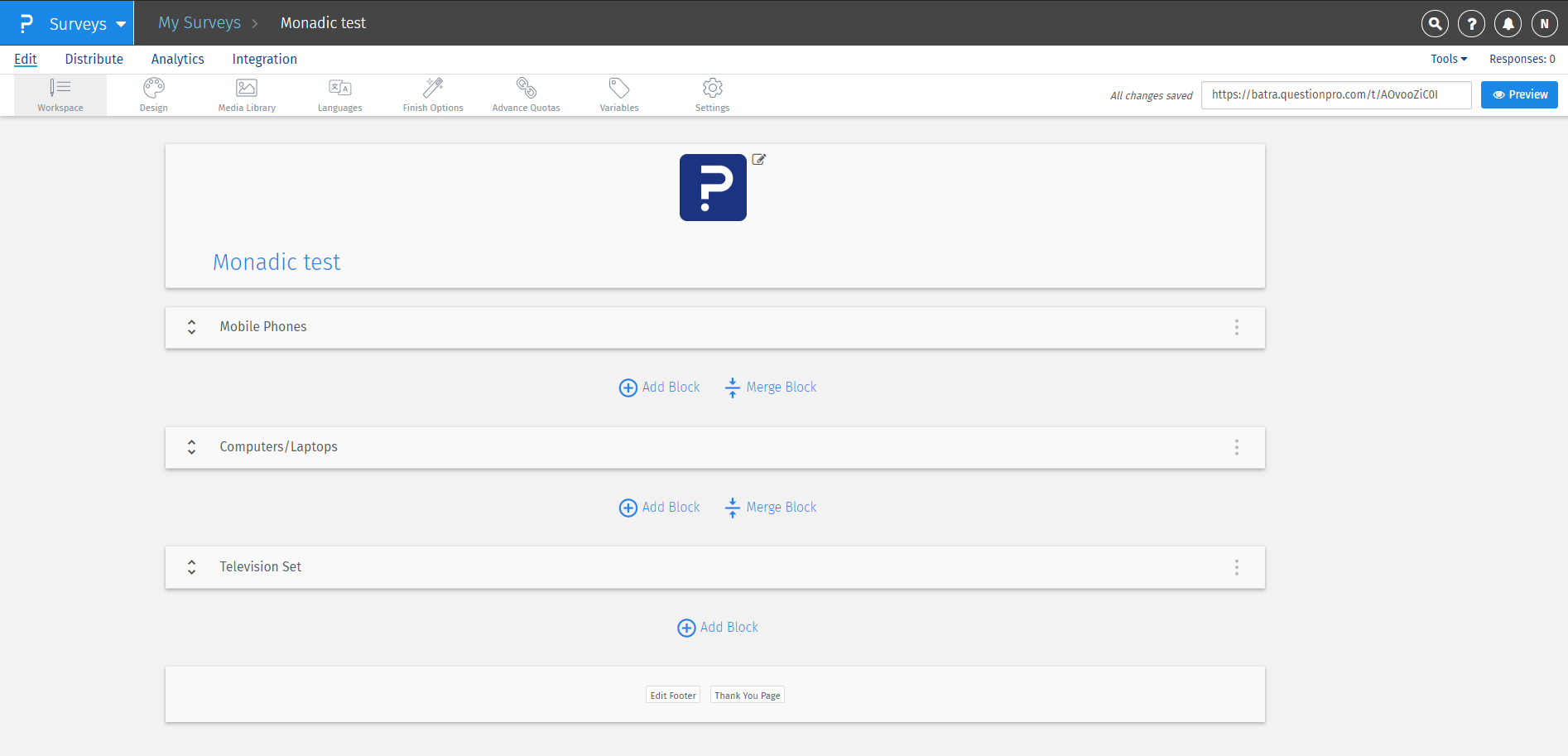Open Finish Options
This screenshot has height=756, width=1568.
point(432,94)
